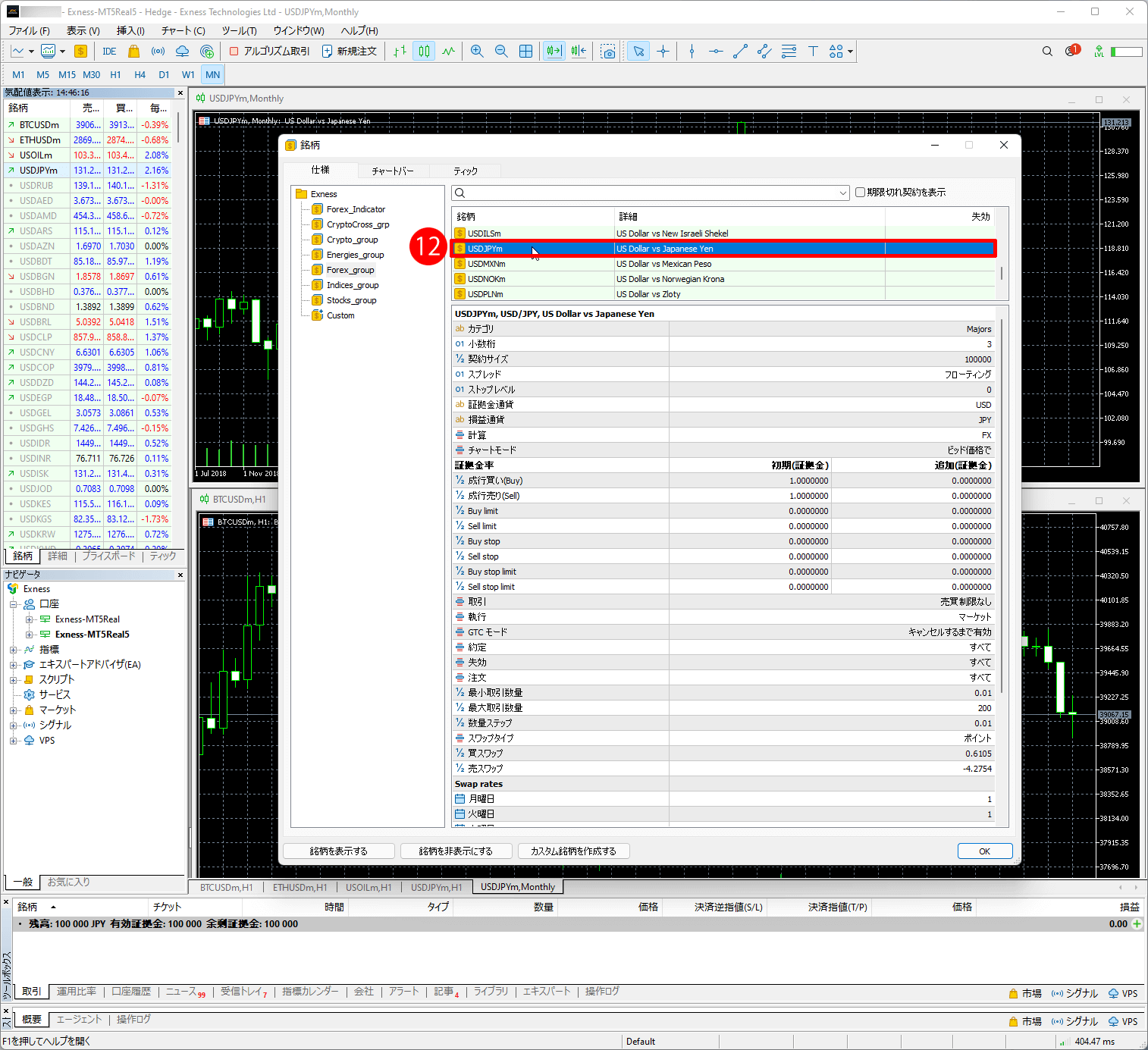
Task: Open the チャート(C) menu
Action: (183, 30)
